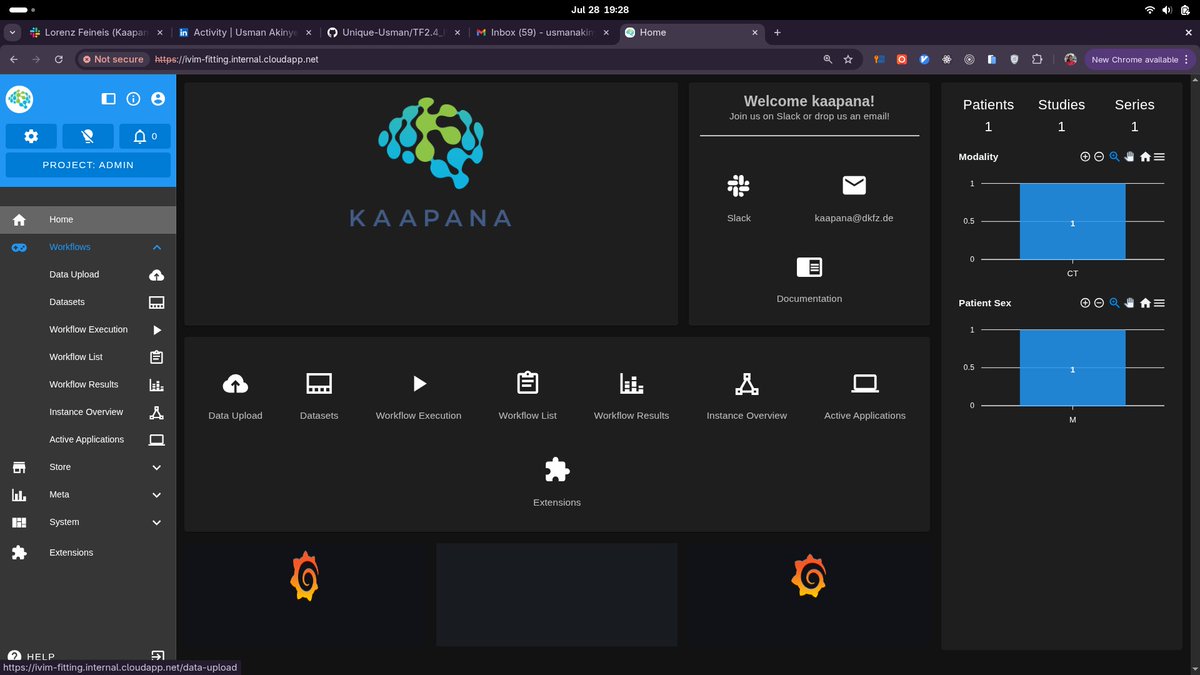Enable selection zoom tool on Patient Sex chart
Screen dimensions: 1200x675
pos(1115,303)
